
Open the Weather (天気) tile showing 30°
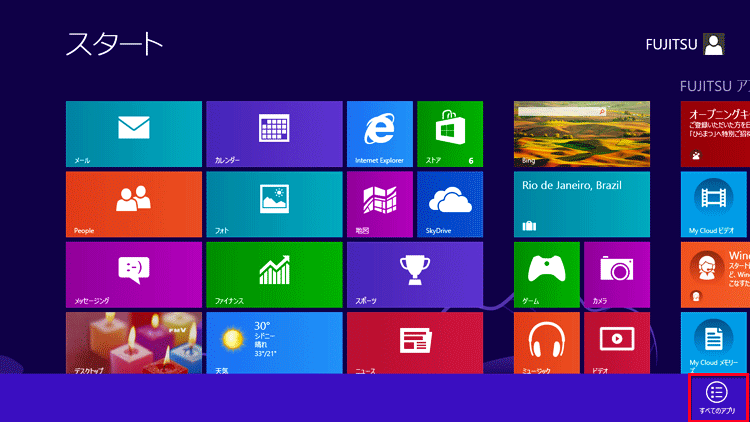(x=275, y=343)
